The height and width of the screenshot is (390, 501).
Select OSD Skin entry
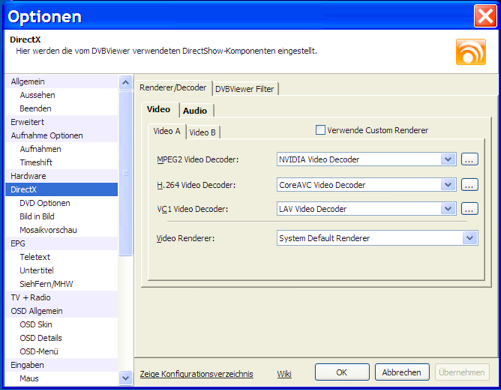(62, 324)
